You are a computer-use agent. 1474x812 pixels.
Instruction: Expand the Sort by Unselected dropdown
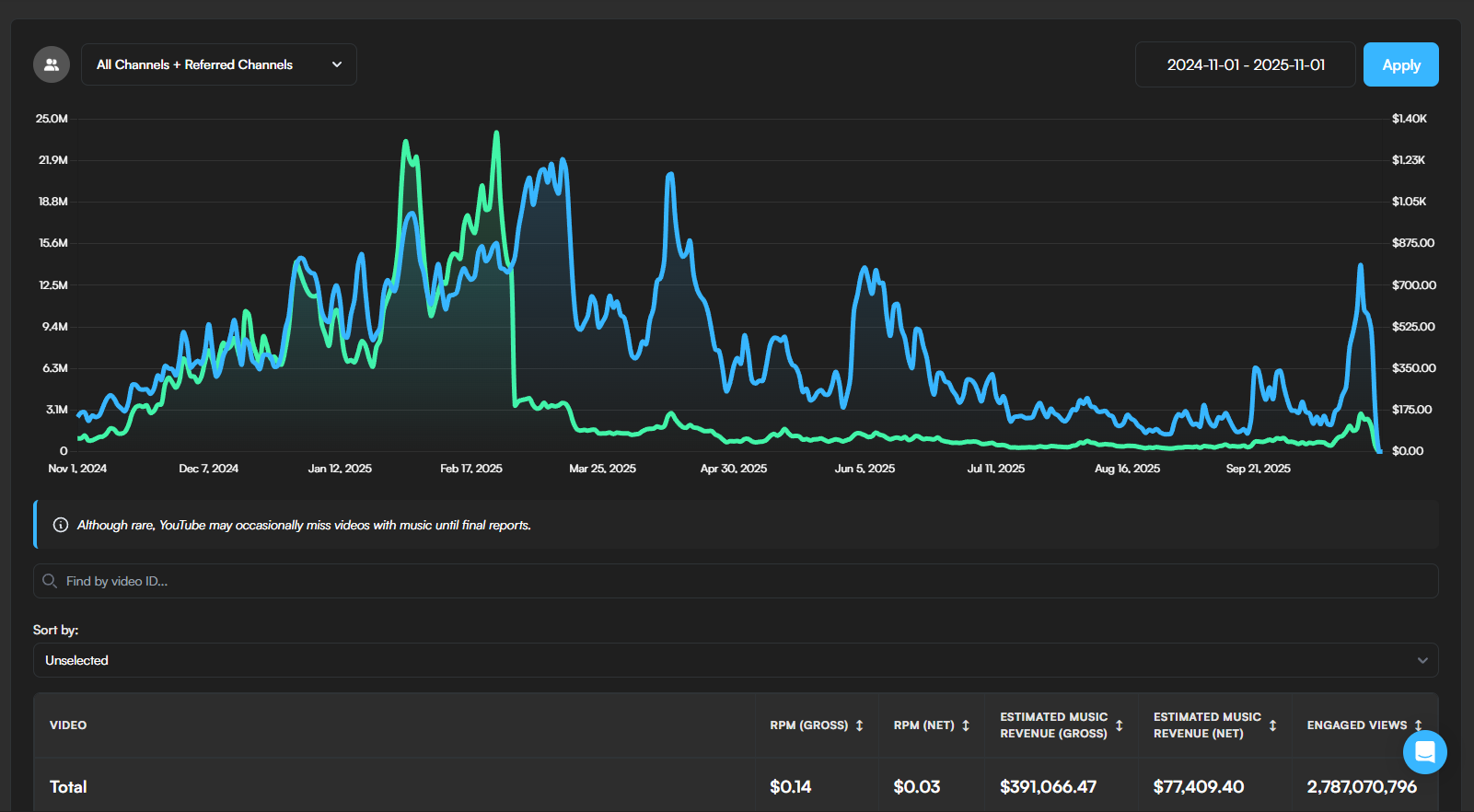pos(735,660)
